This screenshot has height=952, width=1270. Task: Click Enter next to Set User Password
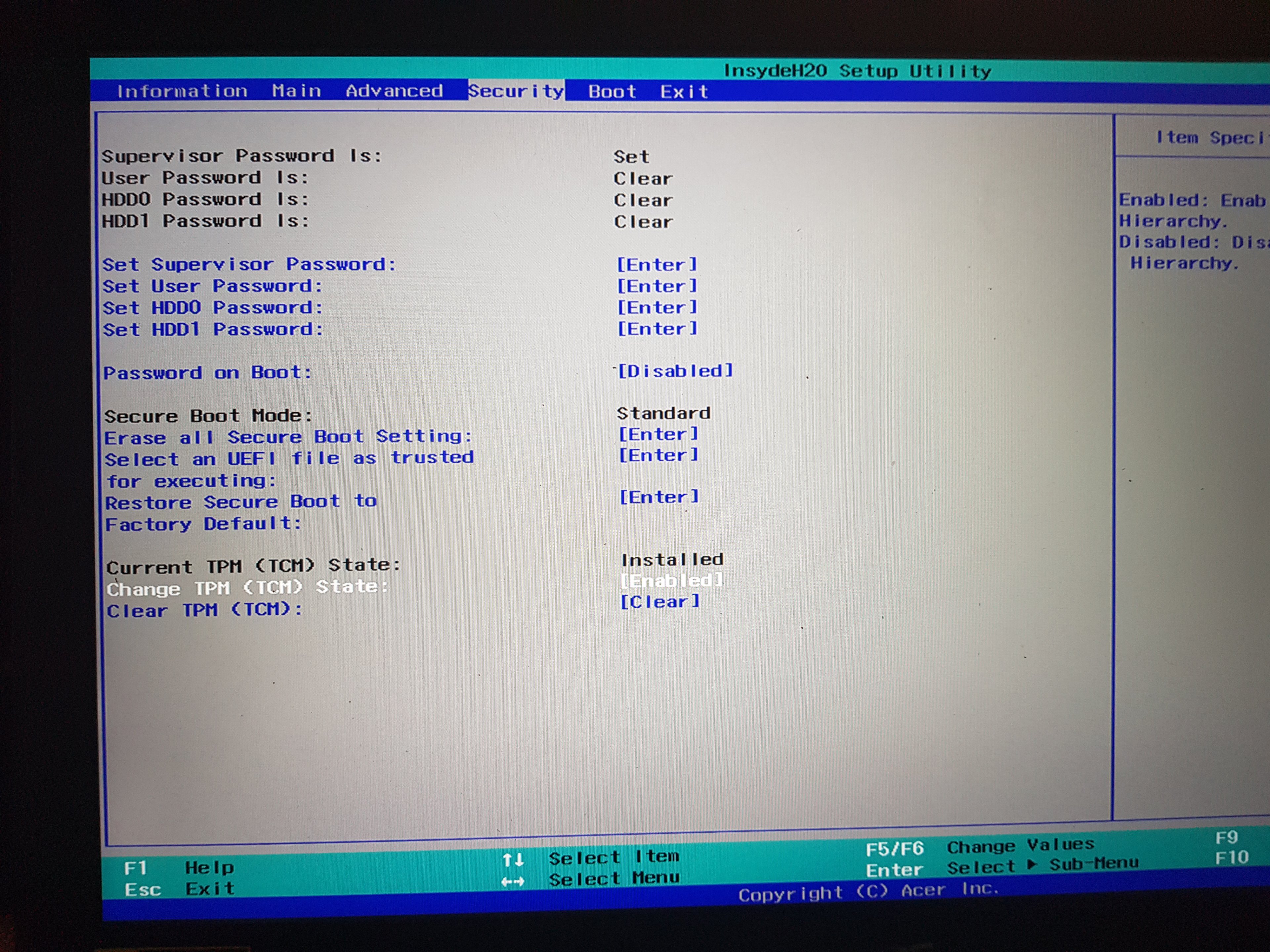(657, 286)
